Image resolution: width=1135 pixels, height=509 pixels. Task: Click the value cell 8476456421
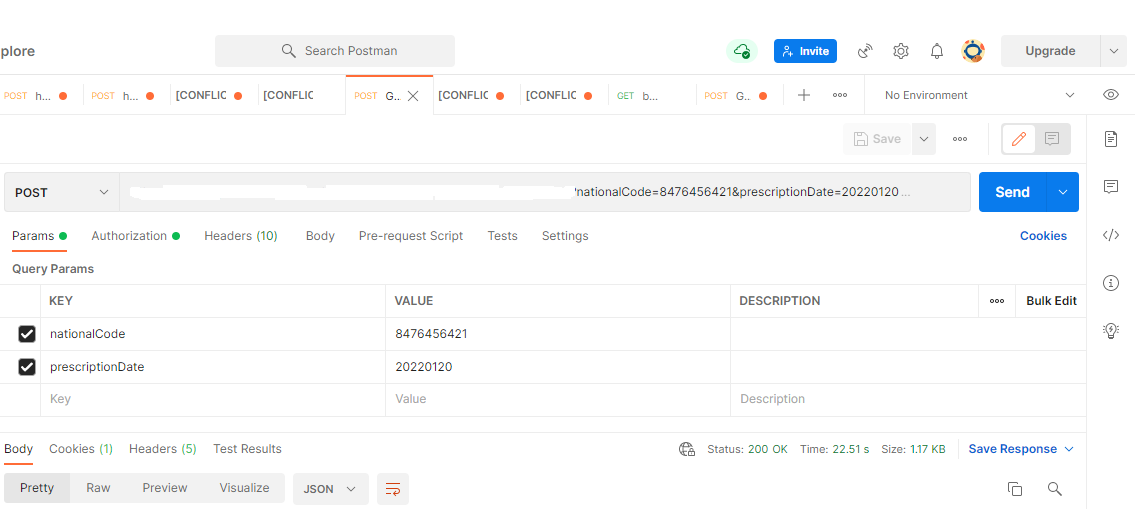coord(557,334)
